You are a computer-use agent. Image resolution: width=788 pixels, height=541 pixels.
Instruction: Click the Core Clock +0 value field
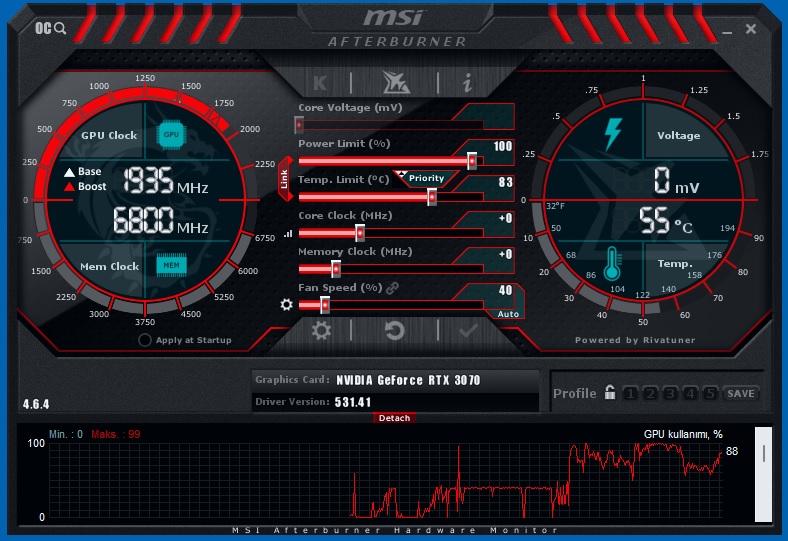504,219
